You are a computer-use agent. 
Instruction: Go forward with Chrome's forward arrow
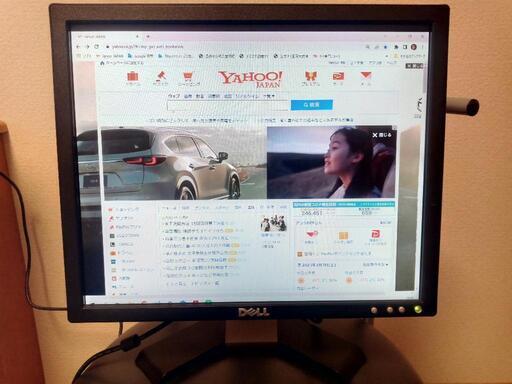coord(87,47)
